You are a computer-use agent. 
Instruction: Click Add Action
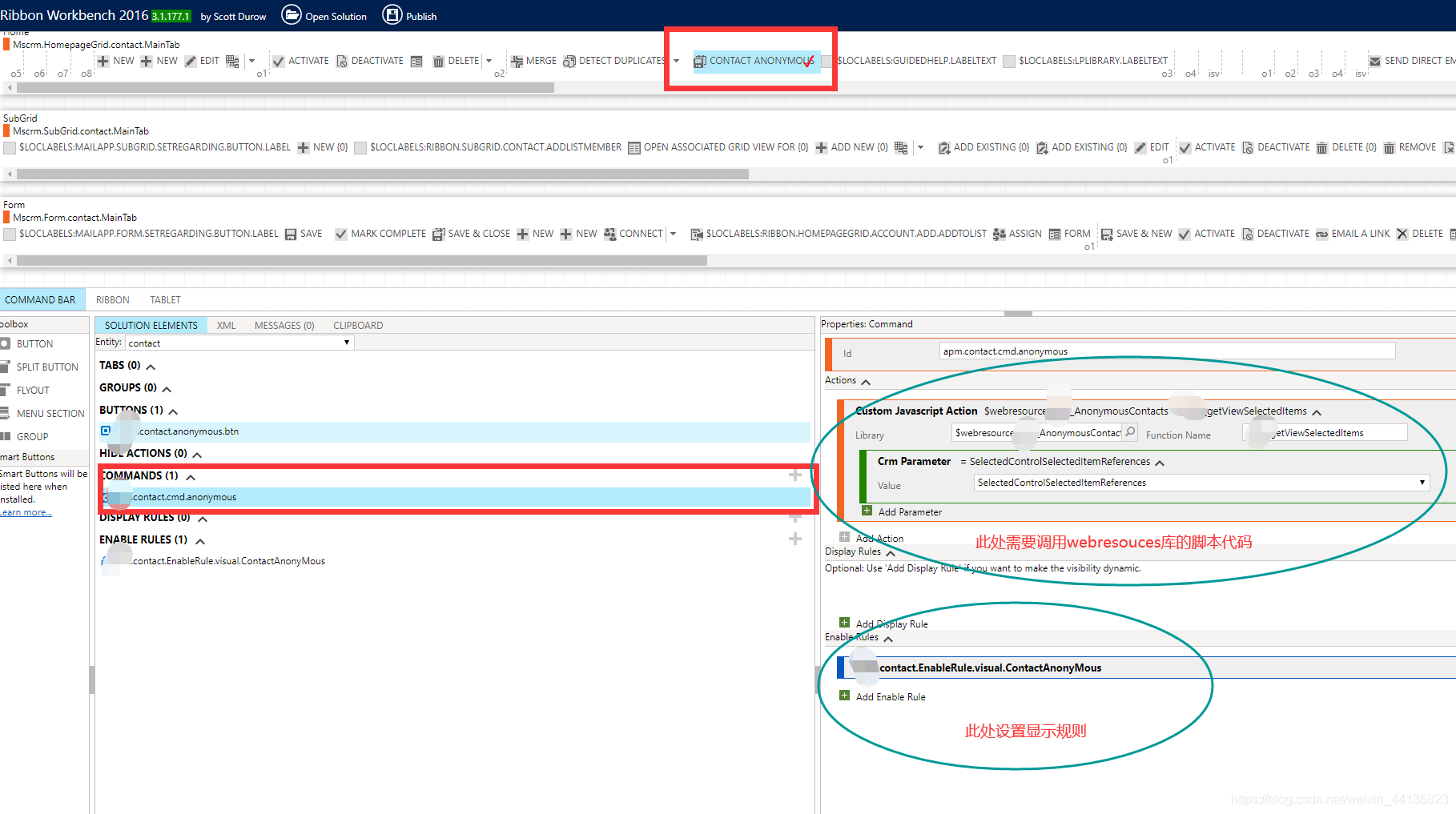871,538
